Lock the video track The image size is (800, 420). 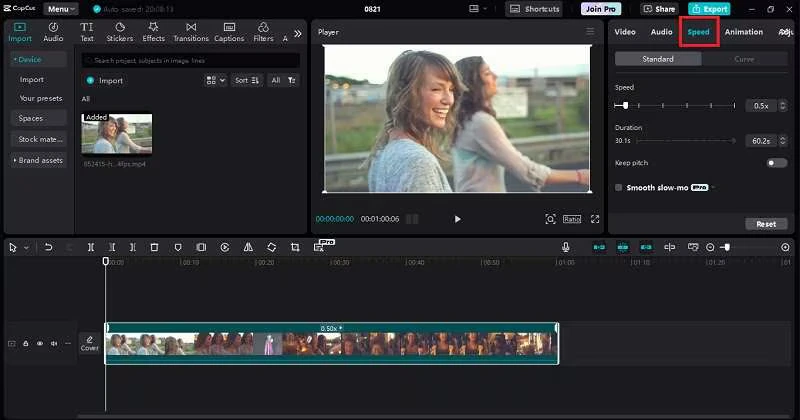pyautogui.click(x=26, y=343)
